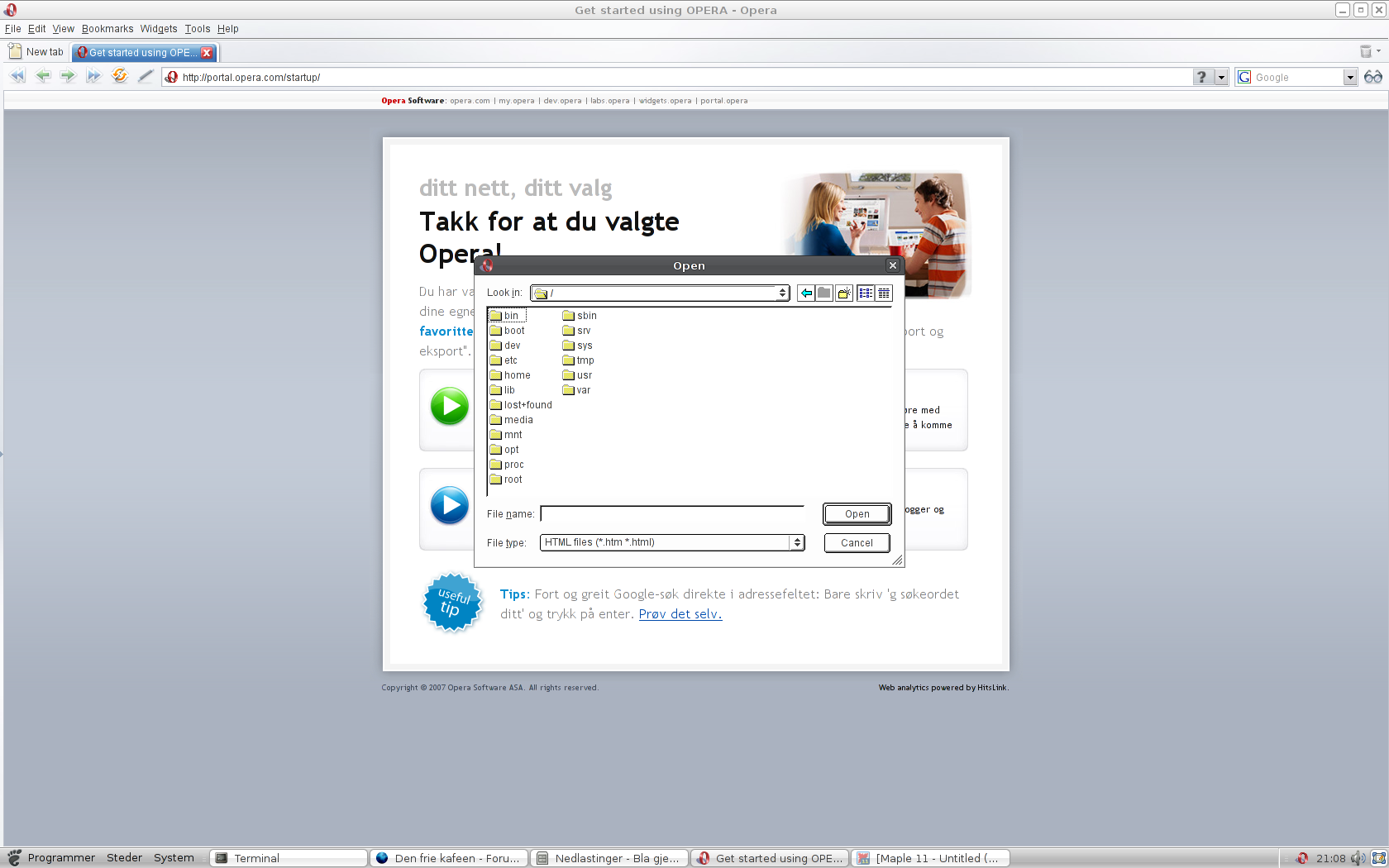
Task: Select the proc folder
Action: click(x=507, y=465)
